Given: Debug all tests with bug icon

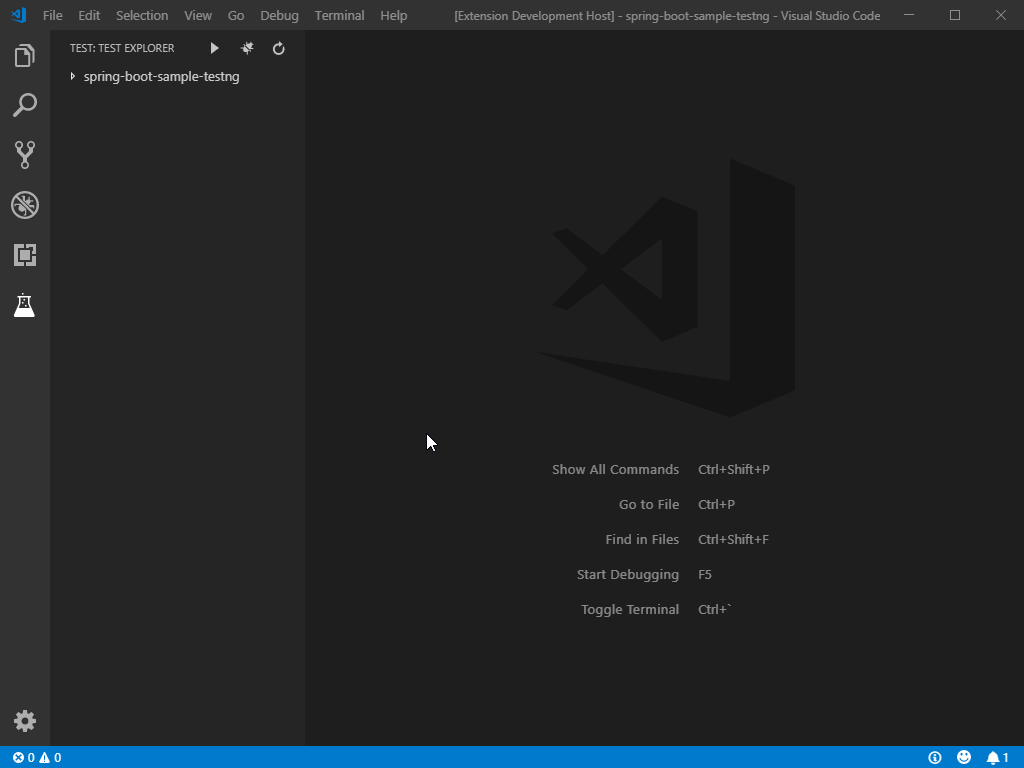Looking at the screenshot, I should (x=247, y=48).
